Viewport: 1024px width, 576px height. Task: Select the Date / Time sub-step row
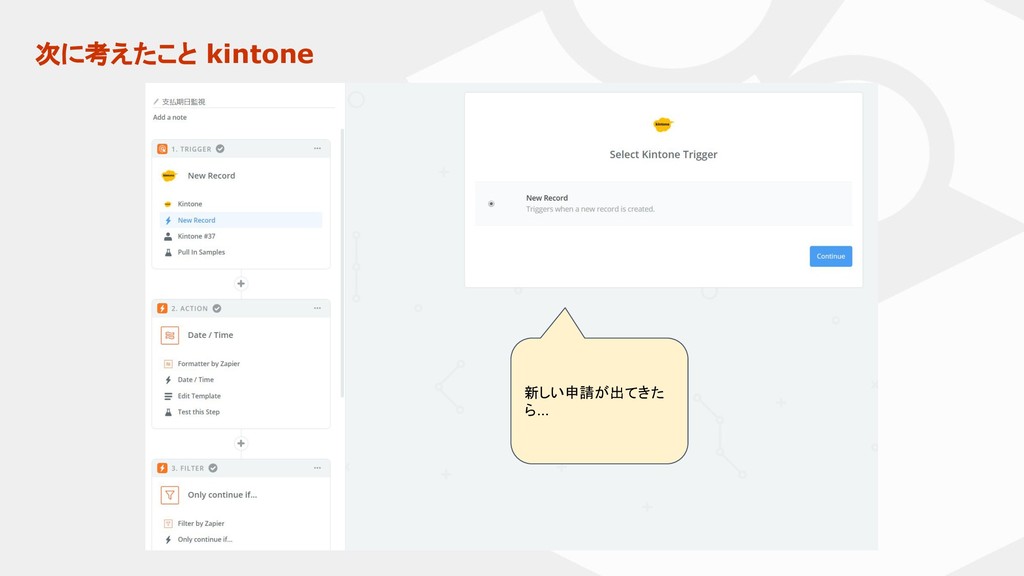point(241,379)
